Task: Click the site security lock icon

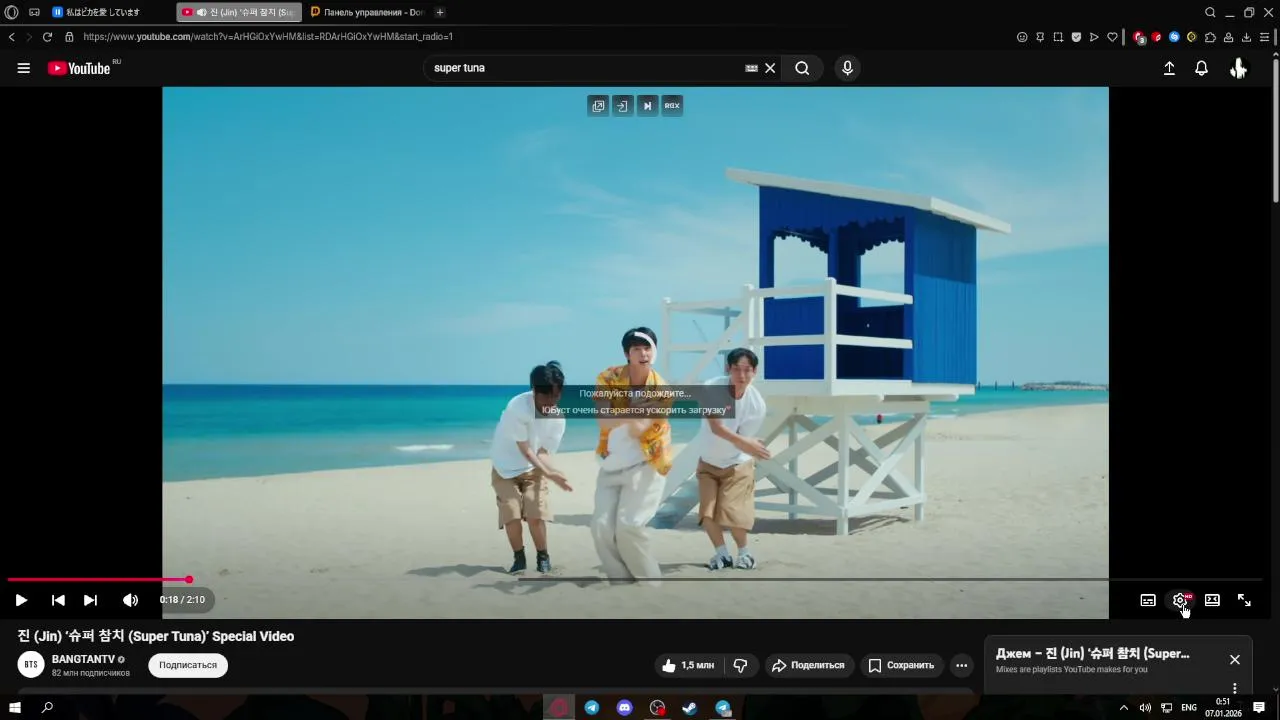Action: [x=69, y=37]
